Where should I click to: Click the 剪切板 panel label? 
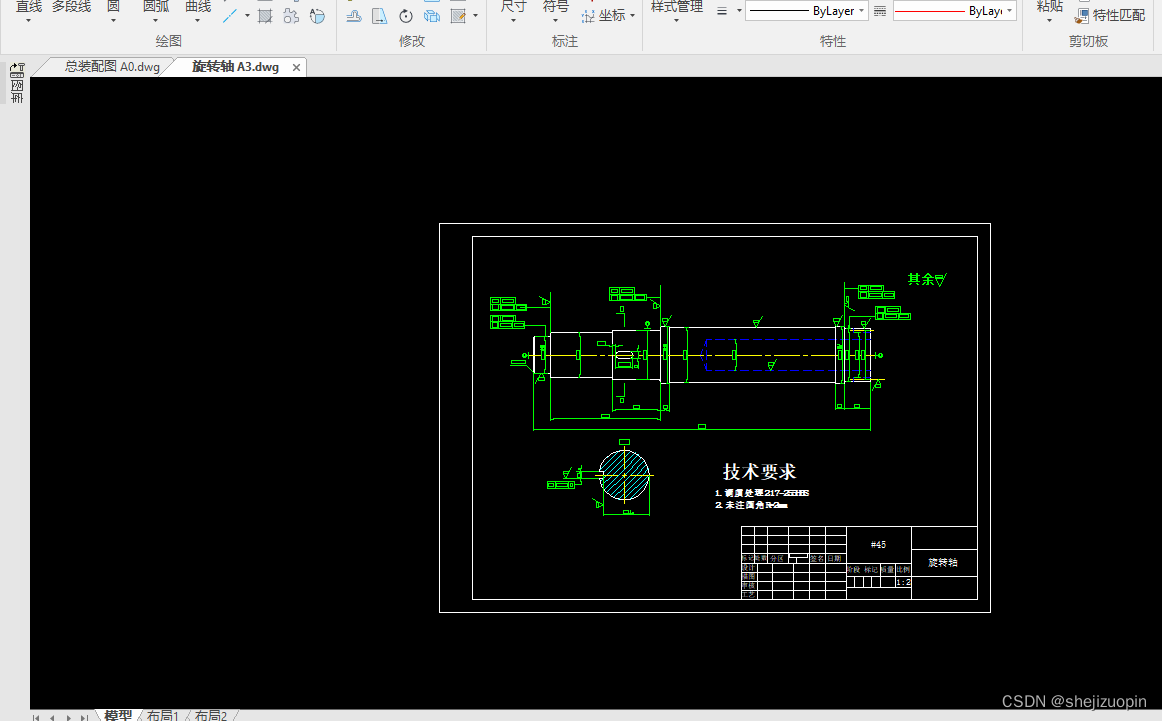click(x=1088, y=41)
